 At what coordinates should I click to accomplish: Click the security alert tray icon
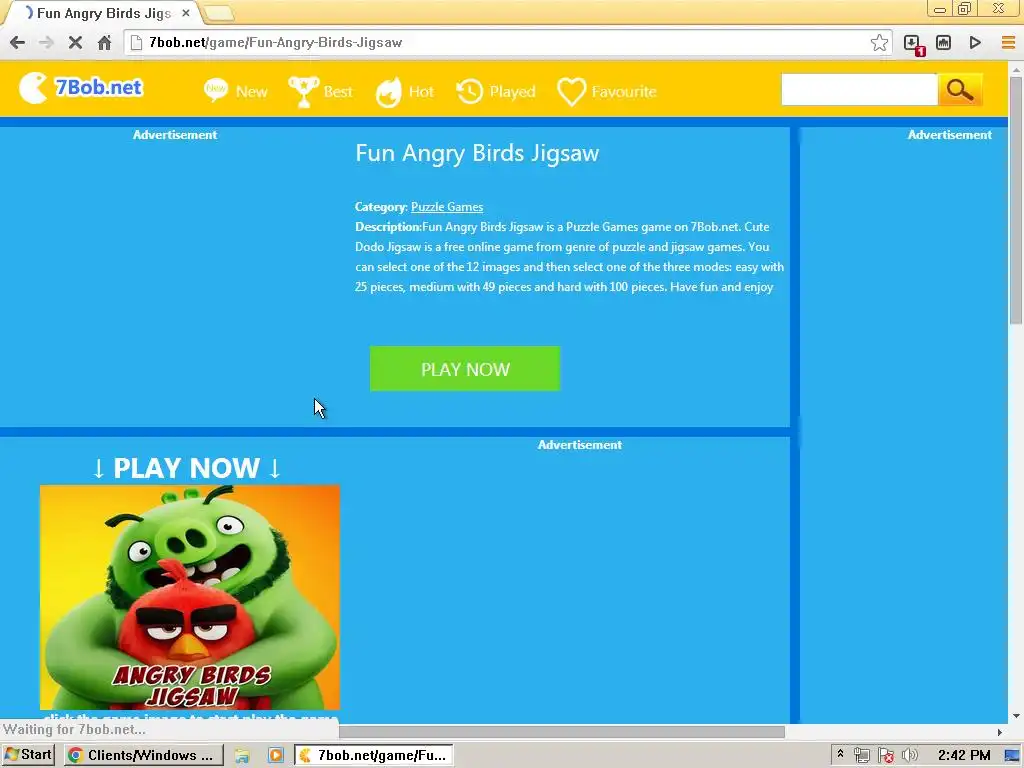(x=886, y=756)
